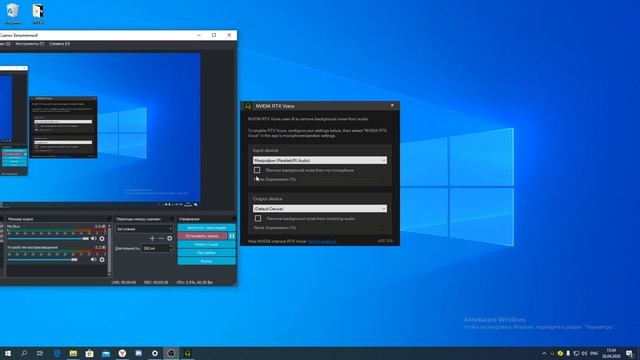Viewport: 640px width, 360px height.
Task: Switch to OBS Studio taskbar icon
Action: 171,353
